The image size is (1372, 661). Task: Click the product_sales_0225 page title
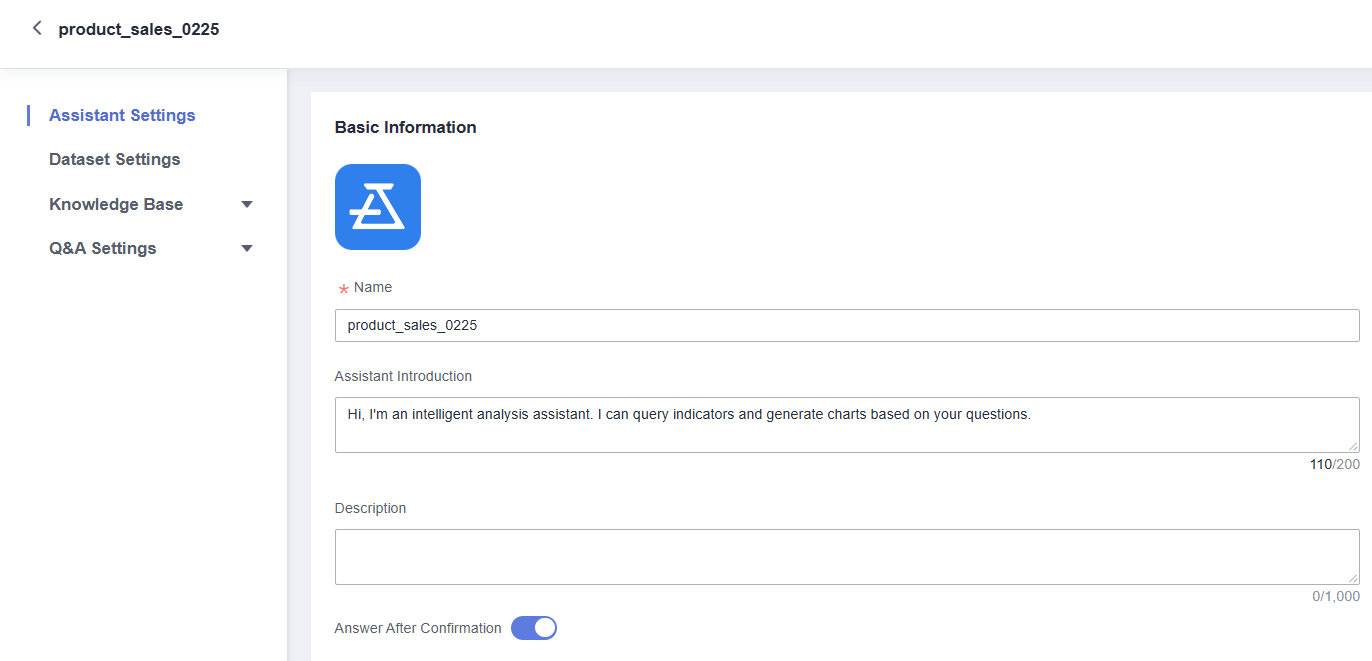(x=139, y=29)
